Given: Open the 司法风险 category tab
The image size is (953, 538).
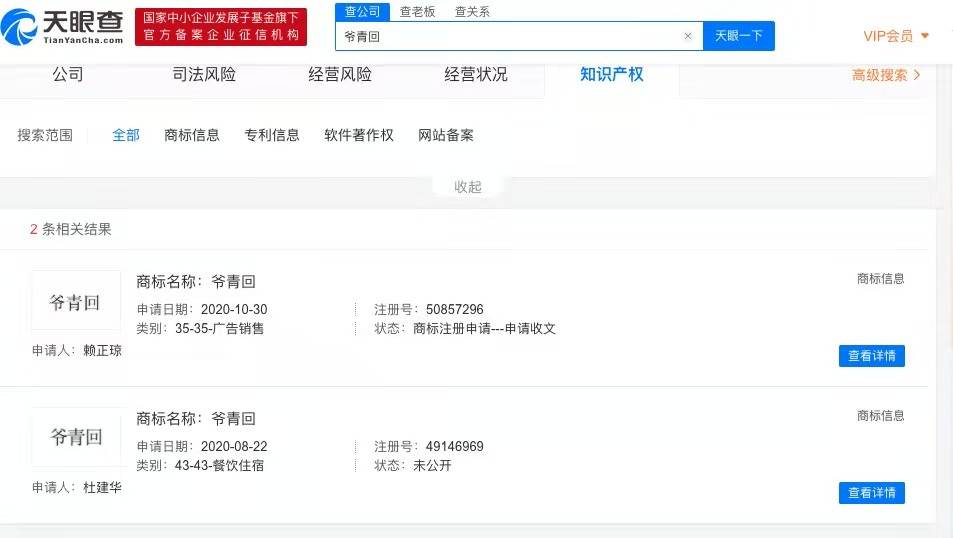Looking at the screenshot, I should [x=204, y=75].
